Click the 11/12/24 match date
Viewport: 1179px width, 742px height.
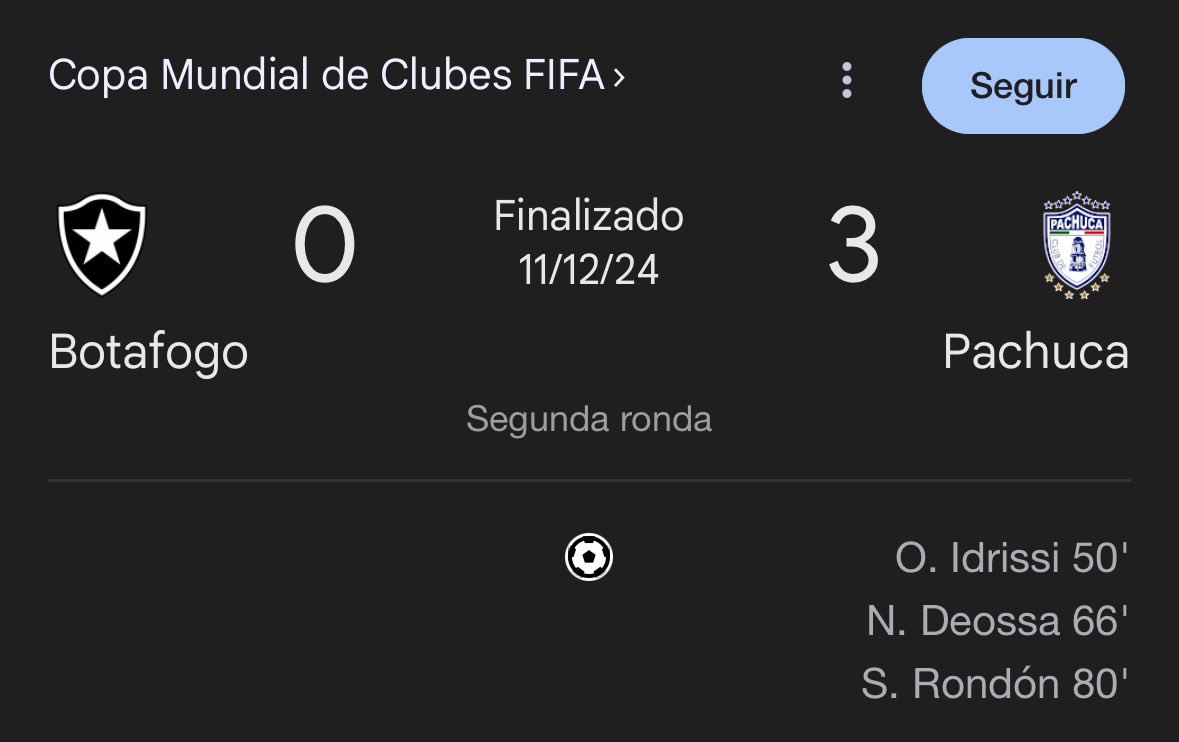(589, 269)
